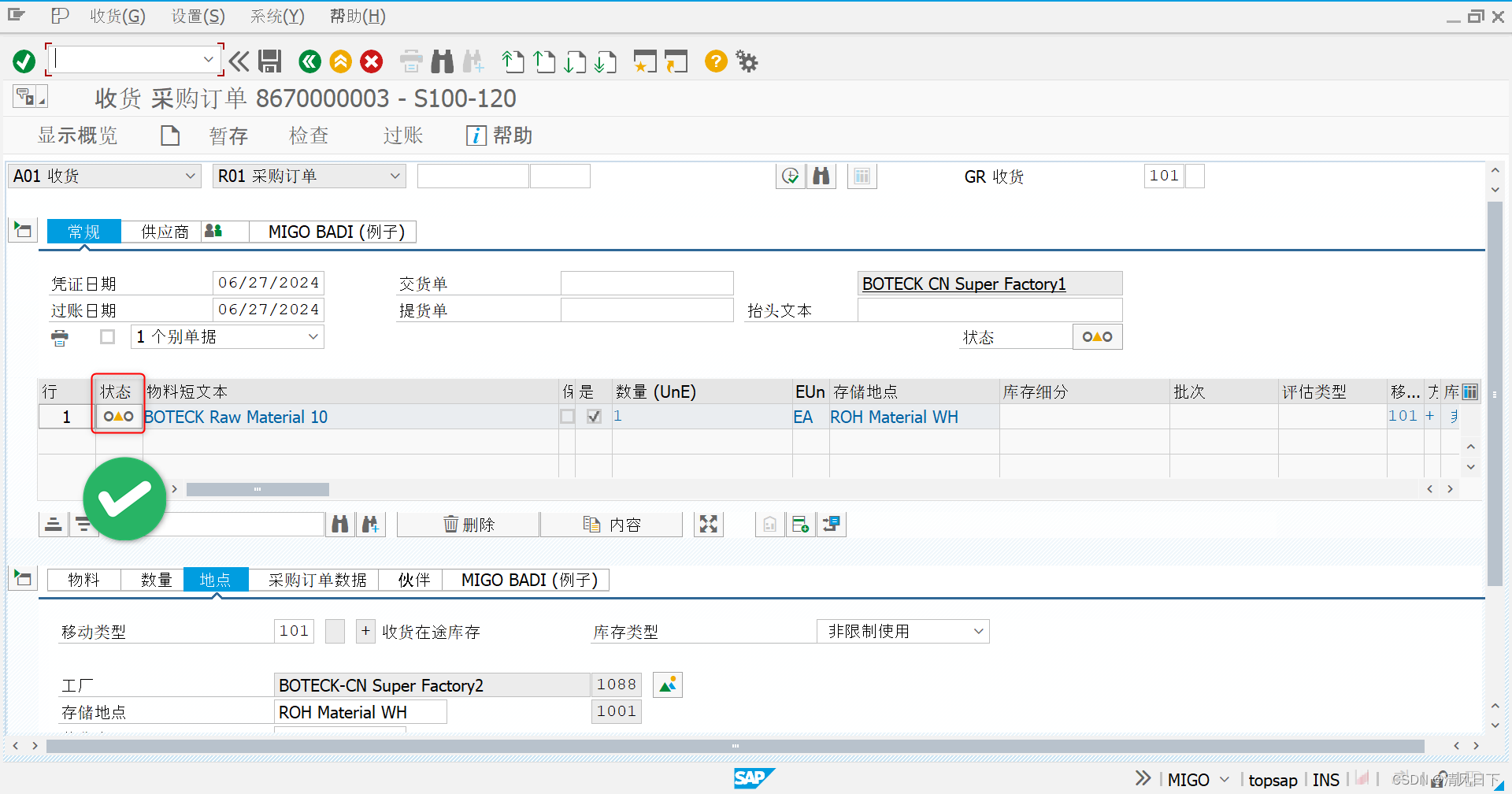Viewport: 1512px width, 794px height.
Task: Click the 内容 contents button
Action: tap(612, 525)
